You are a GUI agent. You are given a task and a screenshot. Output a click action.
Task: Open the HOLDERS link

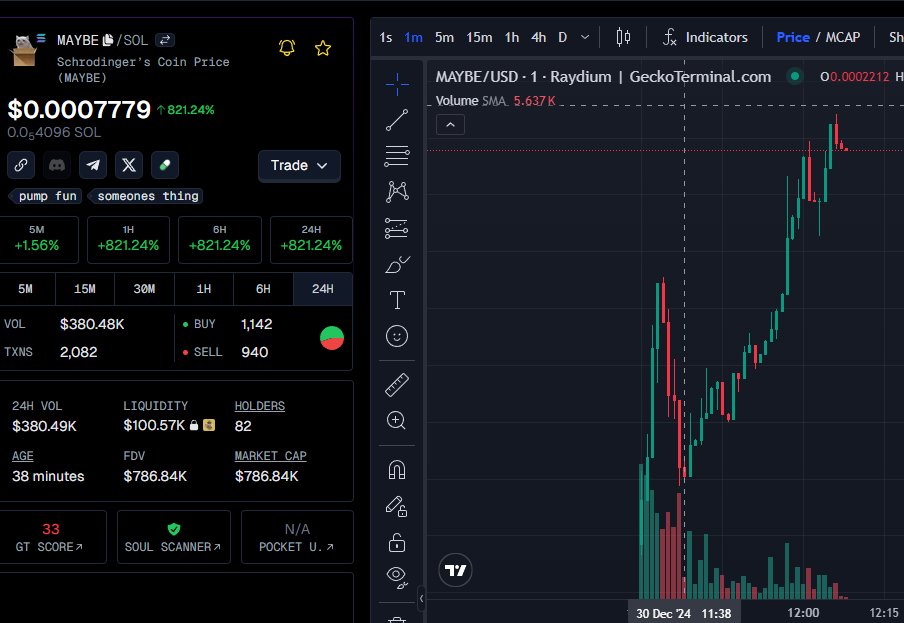click(259, 406)
